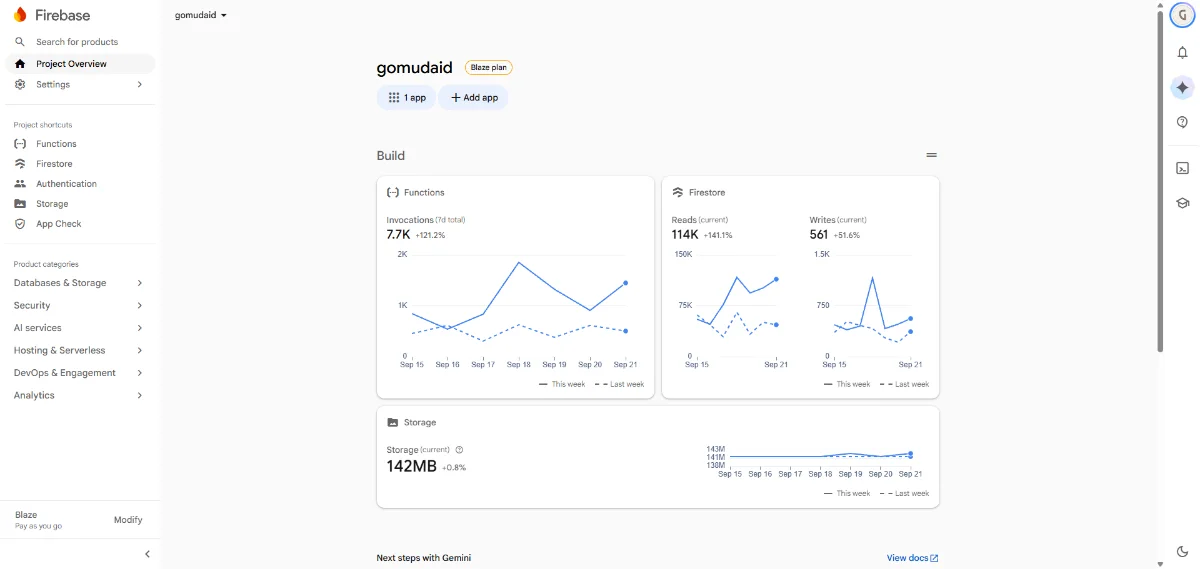This screenshot has width=1200, height=569.
Task: Click the Functions card header icon
Action: tap(393, 192)
